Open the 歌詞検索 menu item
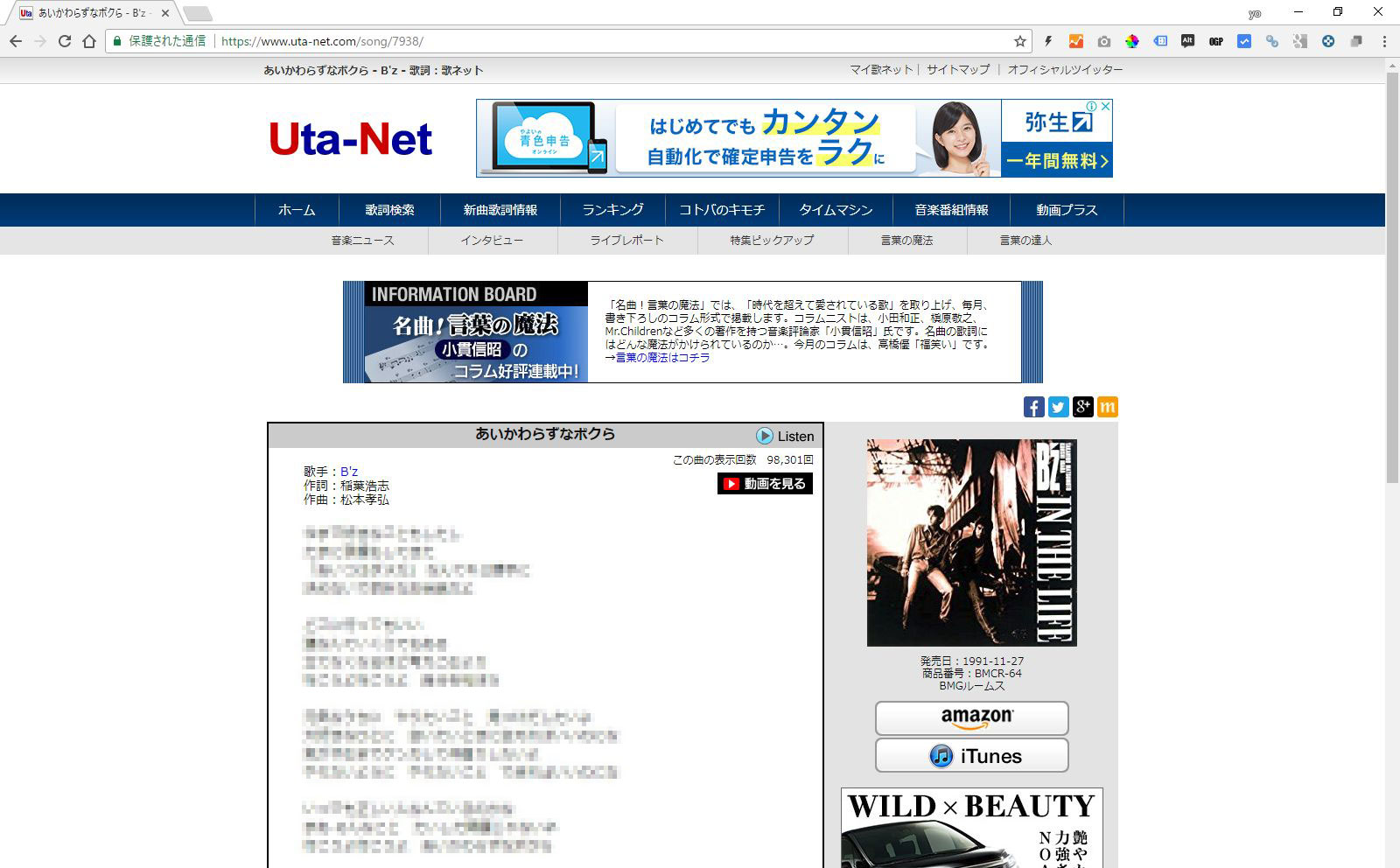 (390, 210)
